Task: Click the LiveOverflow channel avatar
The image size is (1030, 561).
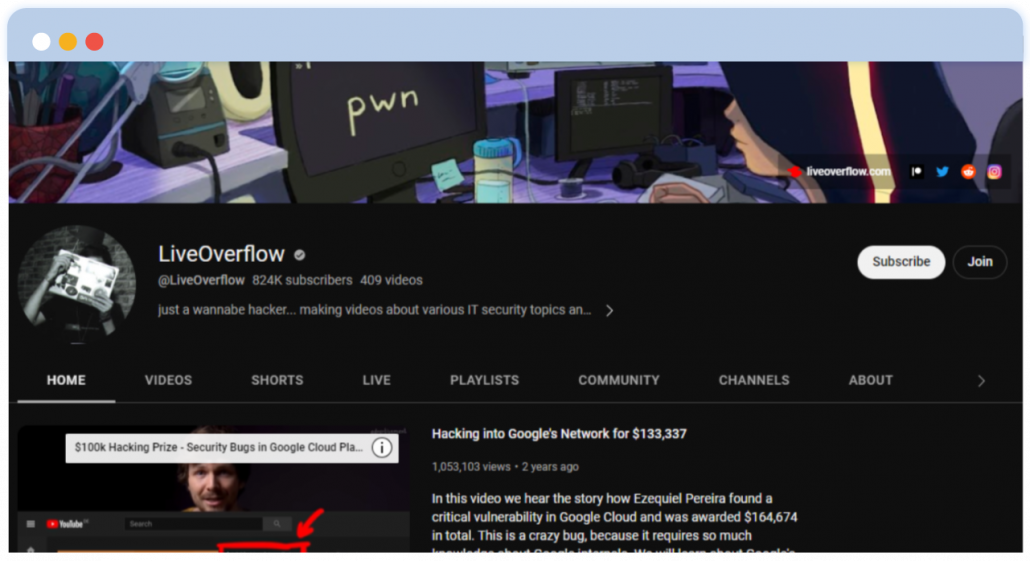Action: (77, 285)
